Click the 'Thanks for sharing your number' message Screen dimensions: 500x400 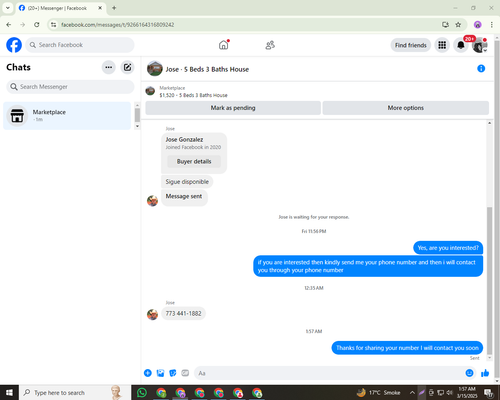(407, 348)
